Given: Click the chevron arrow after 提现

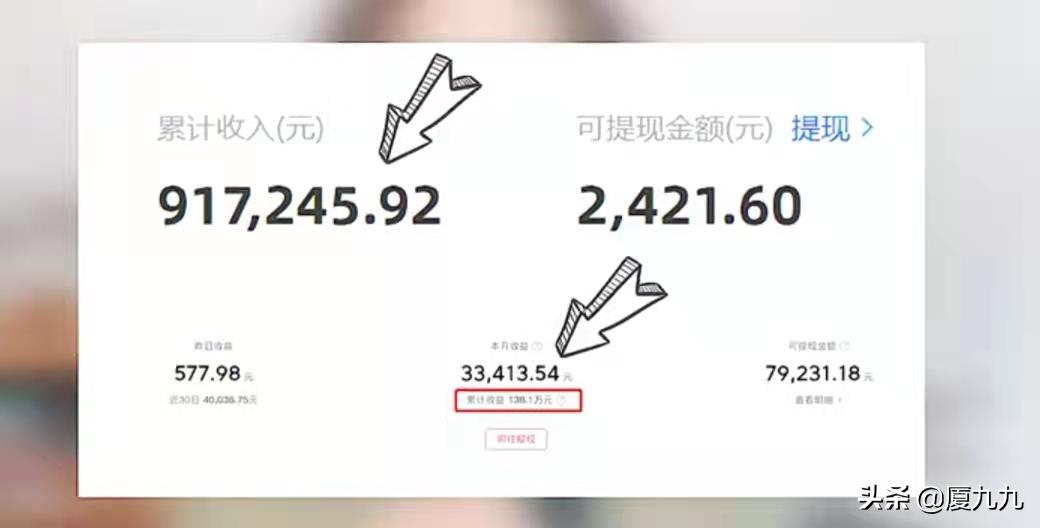Looking at the screenshot, I should pyautogui.click(x=866, y=128).
